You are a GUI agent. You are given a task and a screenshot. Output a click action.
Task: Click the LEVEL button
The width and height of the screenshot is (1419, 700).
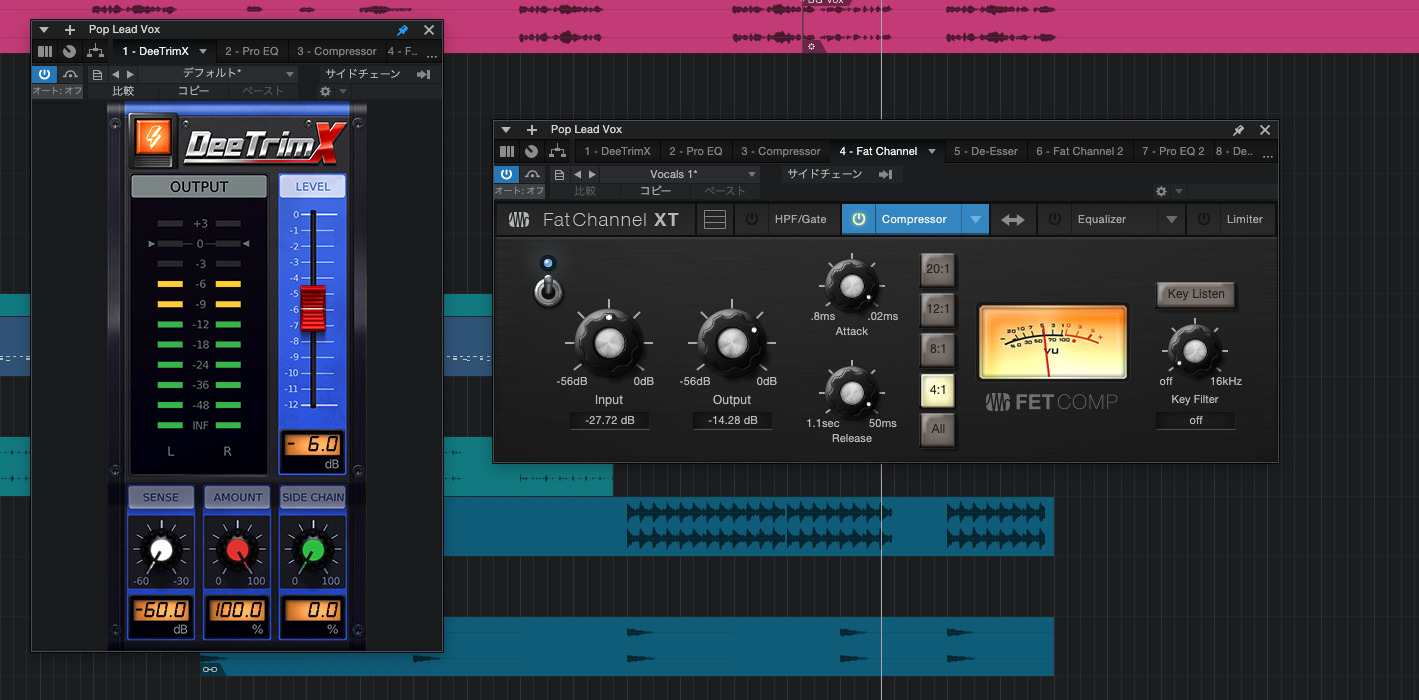(x=313, y=186)
